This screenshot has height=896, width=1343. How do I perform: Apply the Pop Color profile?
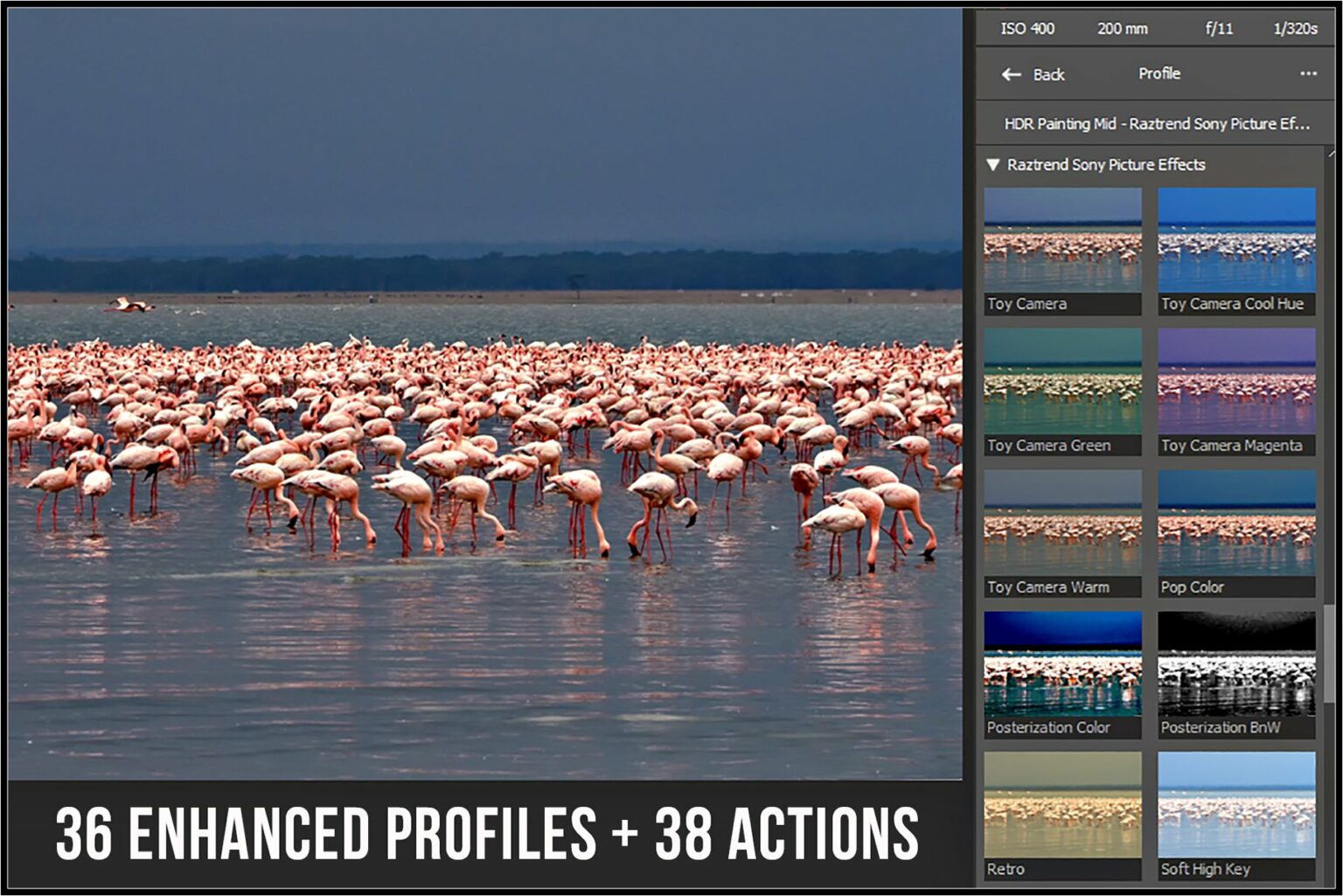coord(1235,519)
